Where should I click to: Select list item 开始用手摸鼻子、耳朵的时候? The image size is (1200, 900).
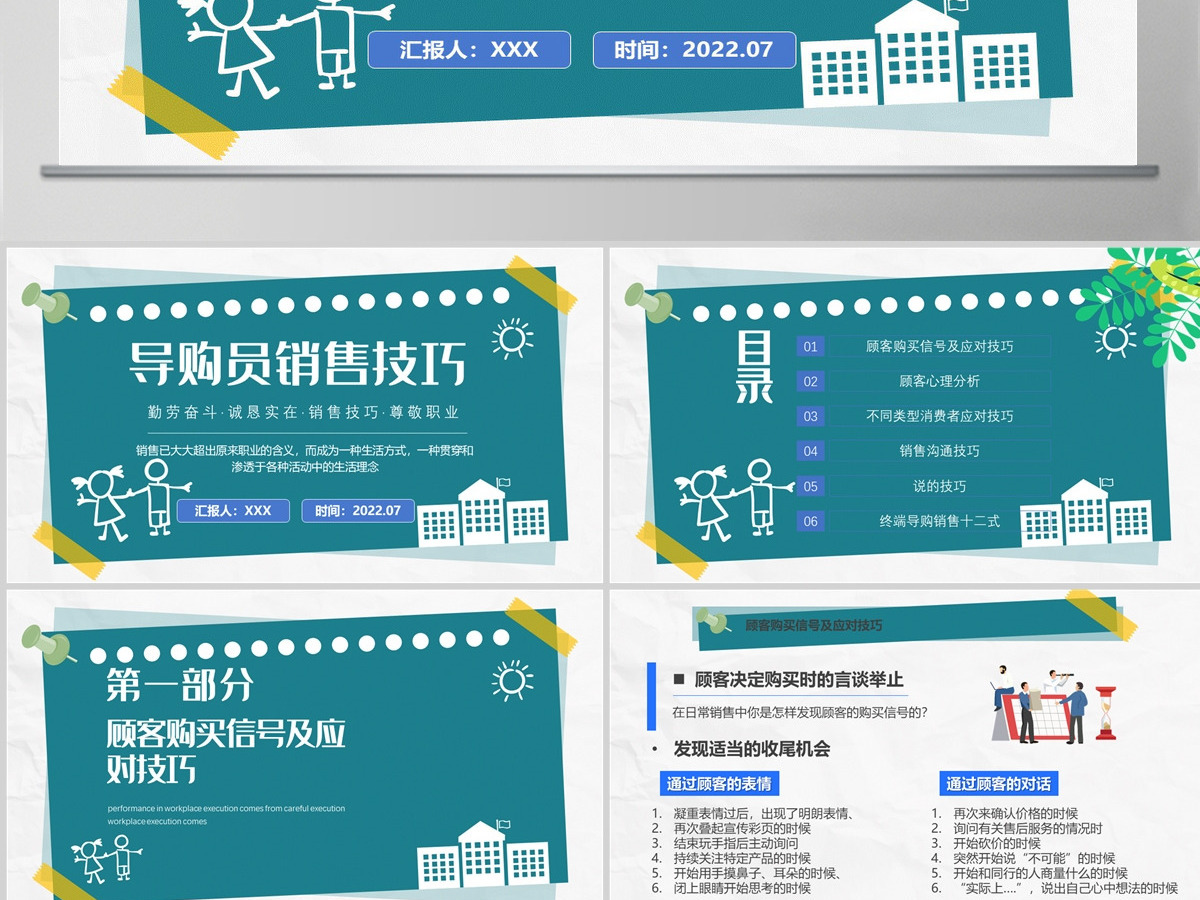(x=757, y=874)
